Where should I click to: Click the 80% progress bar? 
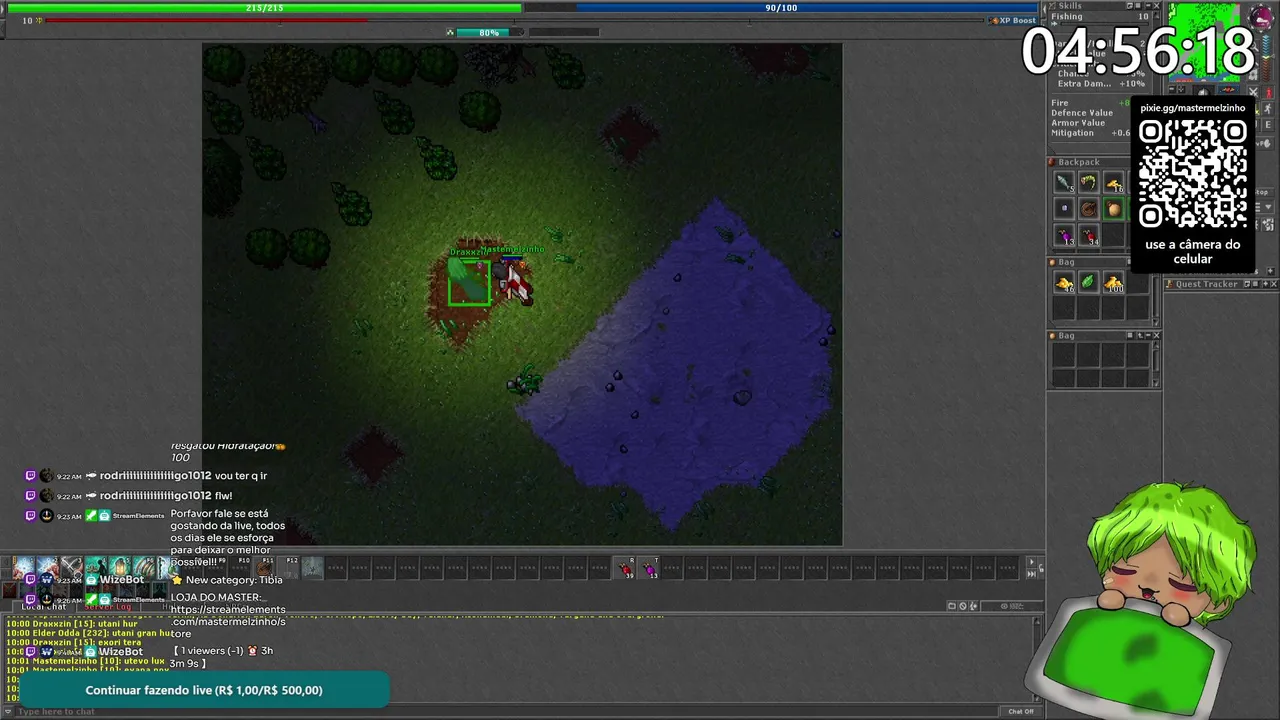[490, 32]
